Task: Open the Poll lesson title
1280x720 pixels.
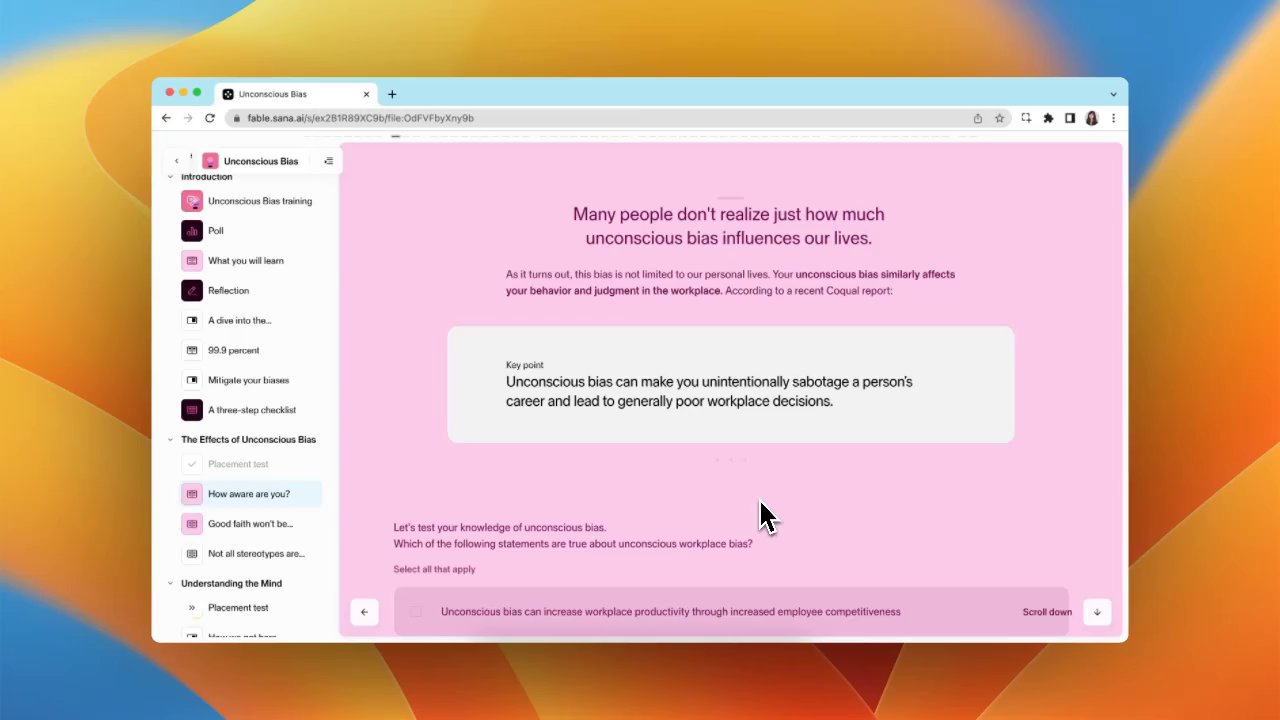Action: tap(216, 231)
